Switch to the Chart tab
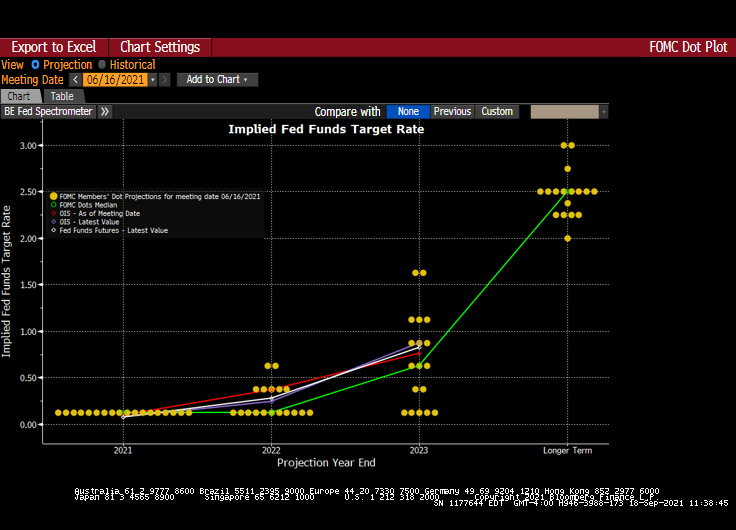 click(19, 96)
